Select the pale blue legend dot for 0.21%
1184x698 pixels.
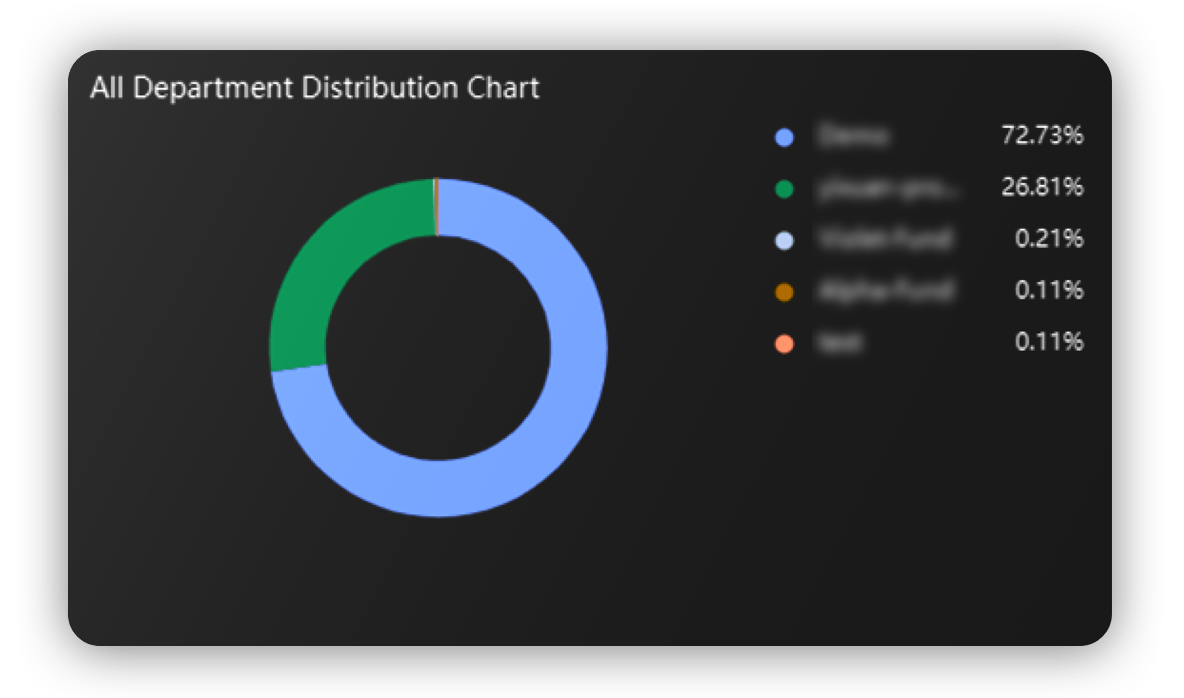[x=785, y=240]
